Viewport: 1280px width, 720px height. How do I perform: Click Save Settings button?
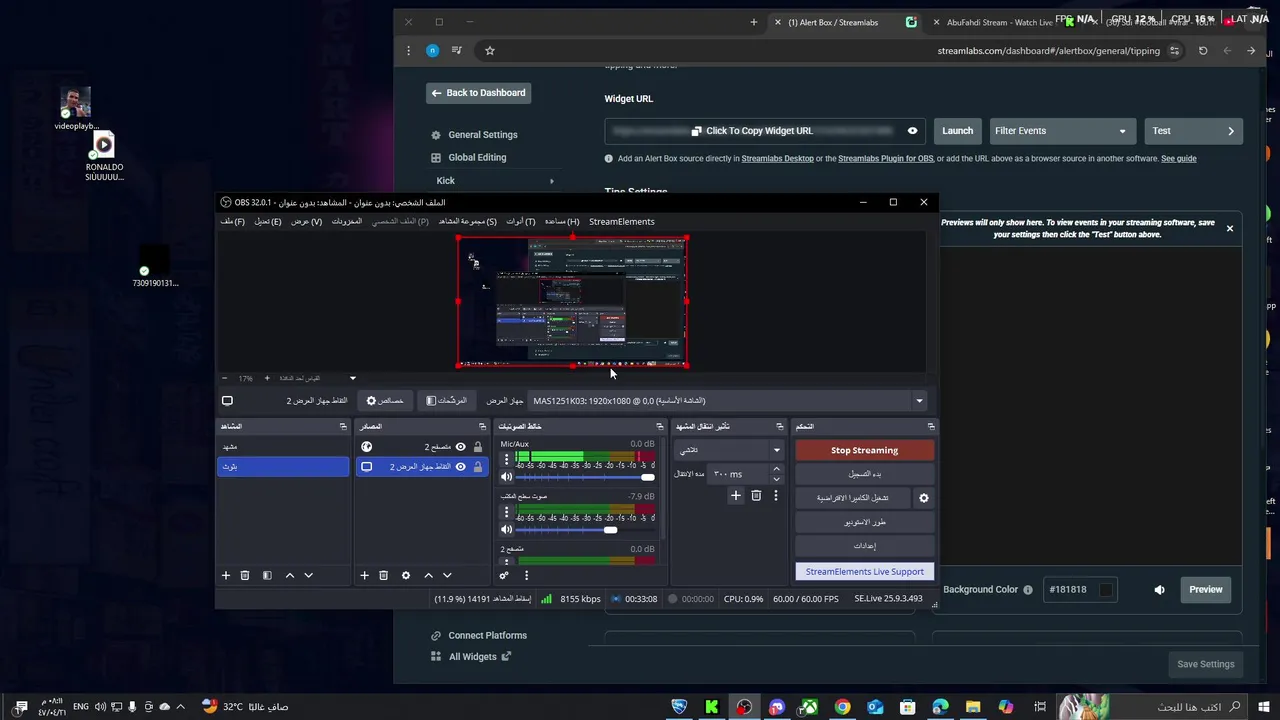coord(1206,664)
